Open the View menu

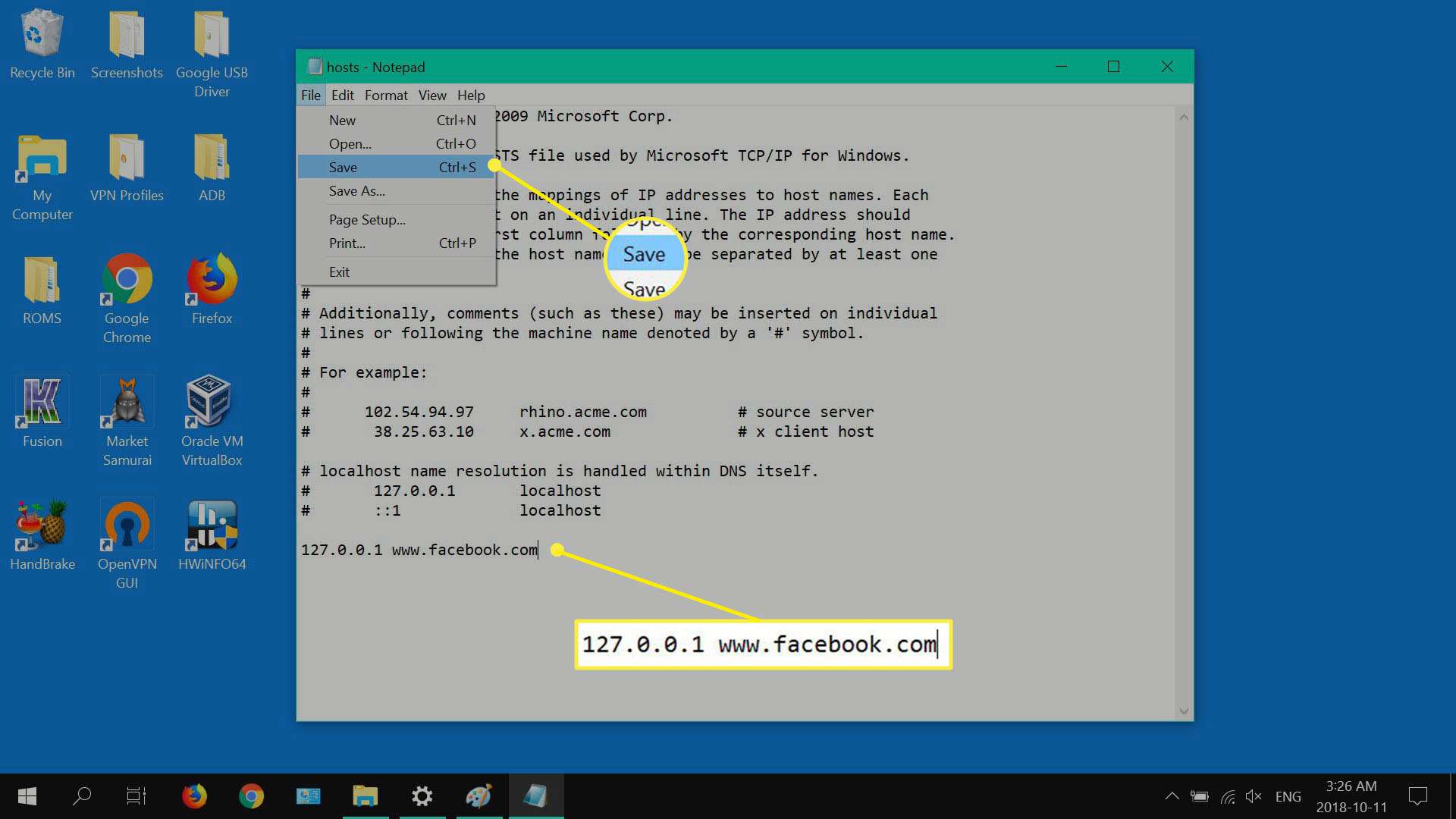pyautogui.click(x=432, y=96)
